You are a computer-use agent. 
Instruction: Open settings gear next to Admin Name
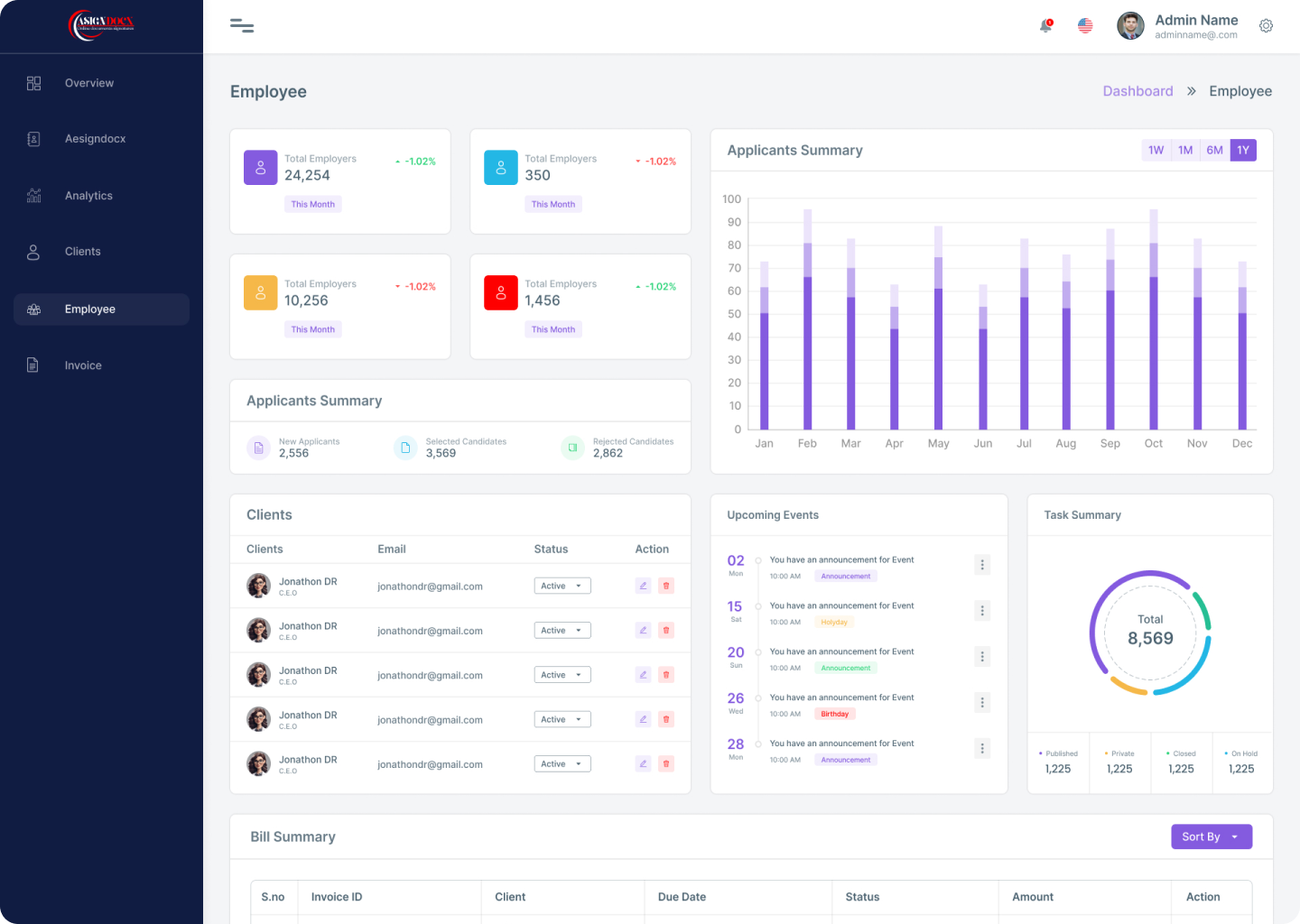tap(1266, 26)
